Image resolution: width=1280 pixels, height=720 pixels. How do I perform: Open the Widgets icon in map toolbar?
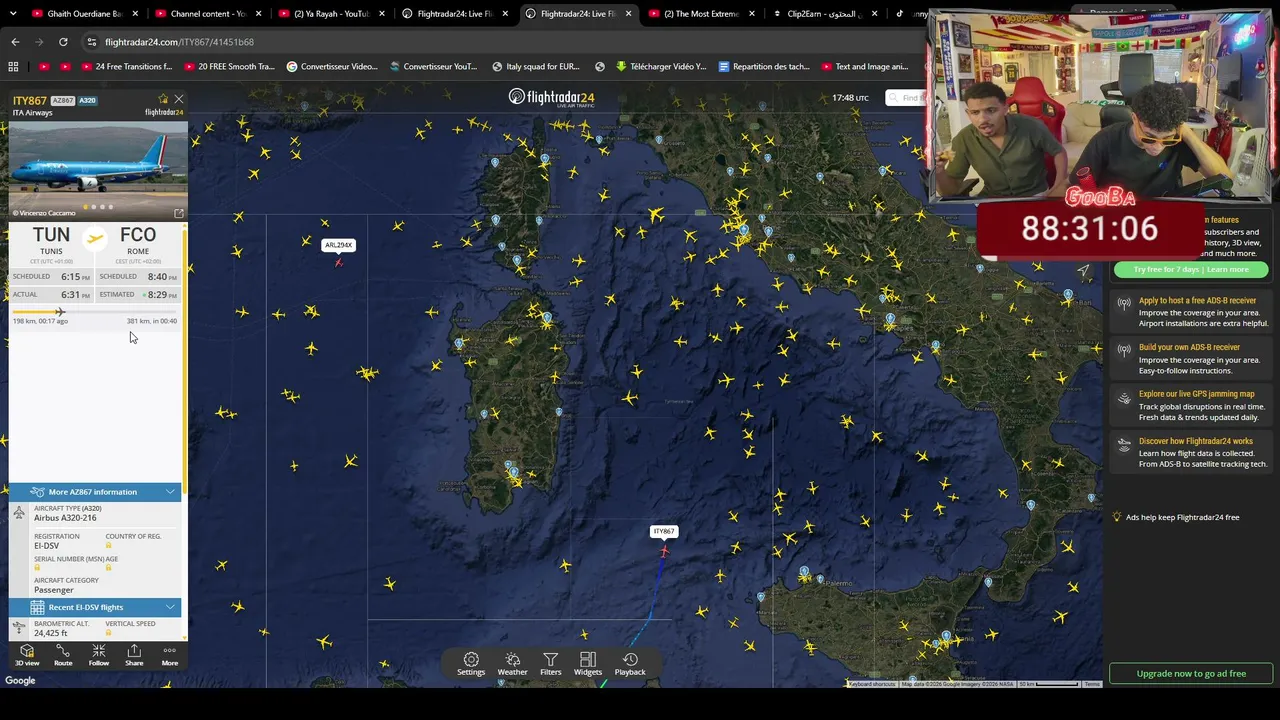[x=588, y=664]
